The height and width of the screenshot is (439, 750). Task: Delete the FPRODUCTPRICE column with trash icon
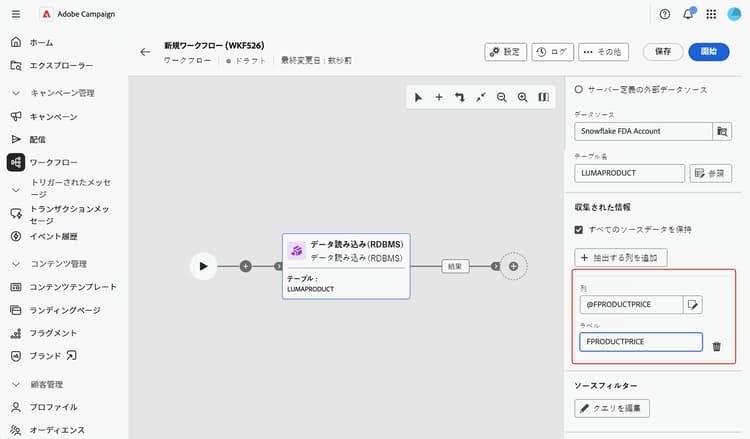coord(717,346)
